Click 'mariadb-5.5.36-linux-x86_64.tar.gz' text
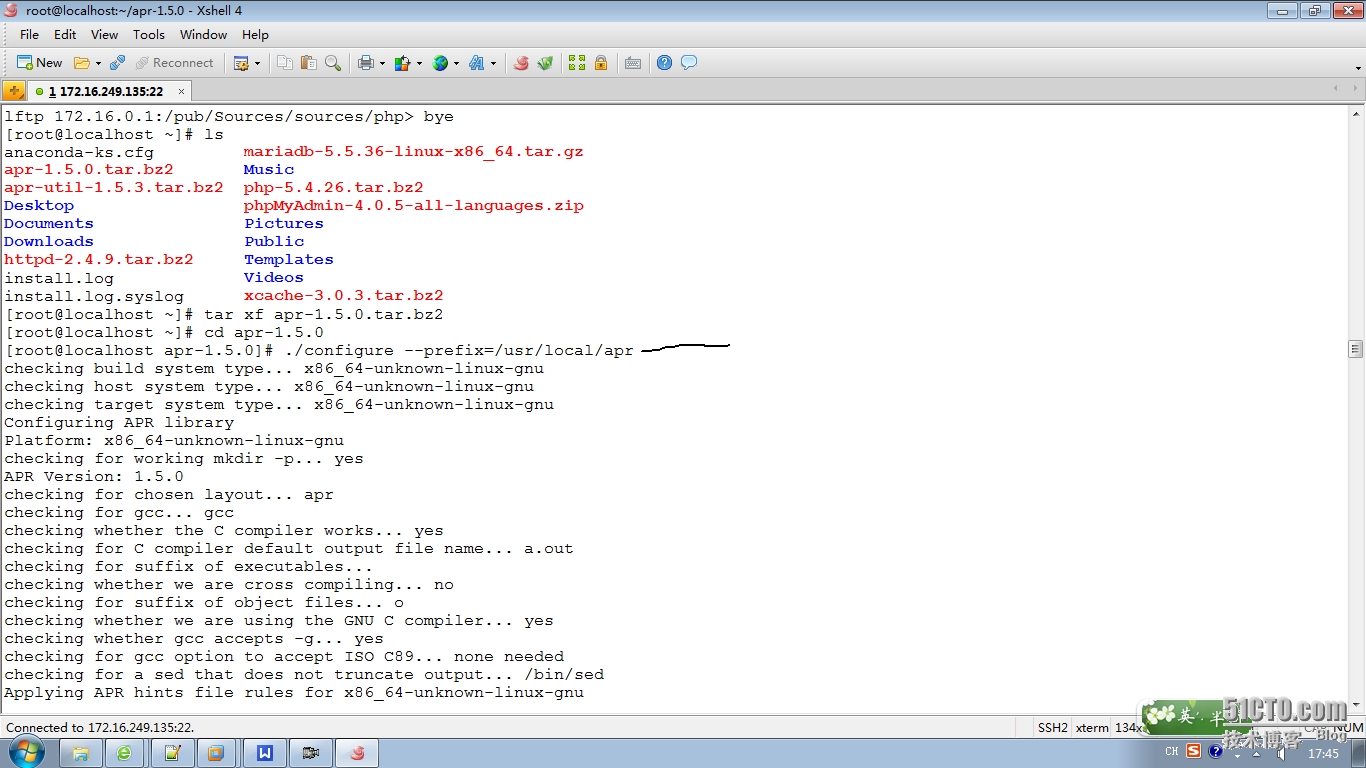 pyautogui.click(x=414, y=151)
